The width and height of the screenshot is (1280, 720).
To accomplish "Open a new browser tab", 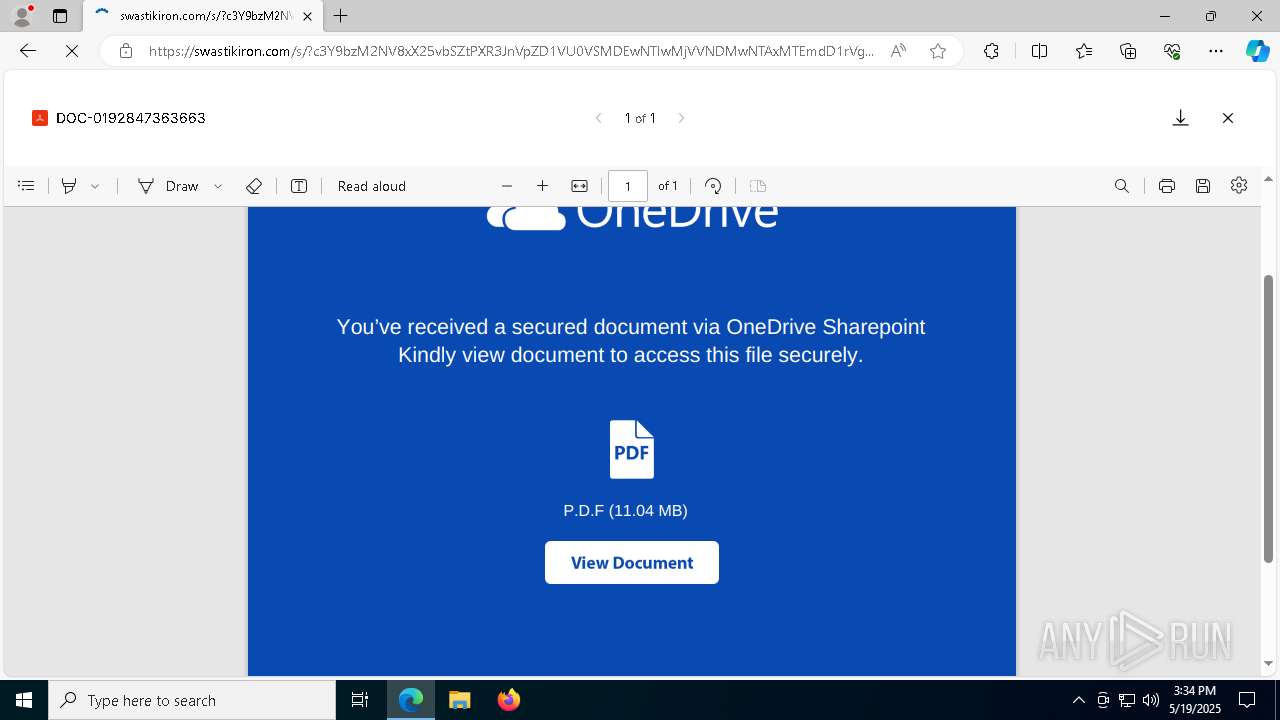I will (341, 16).
